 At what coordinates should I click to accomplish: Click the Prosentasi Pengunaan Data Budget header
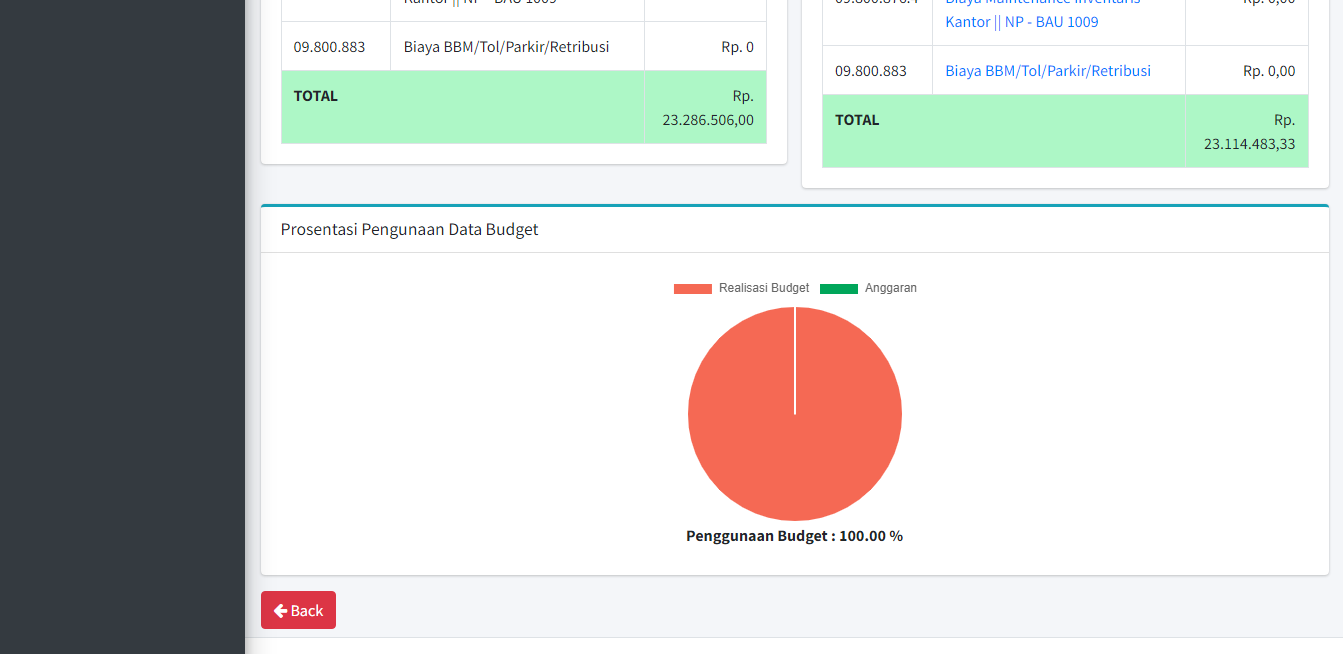pos(409,229)
